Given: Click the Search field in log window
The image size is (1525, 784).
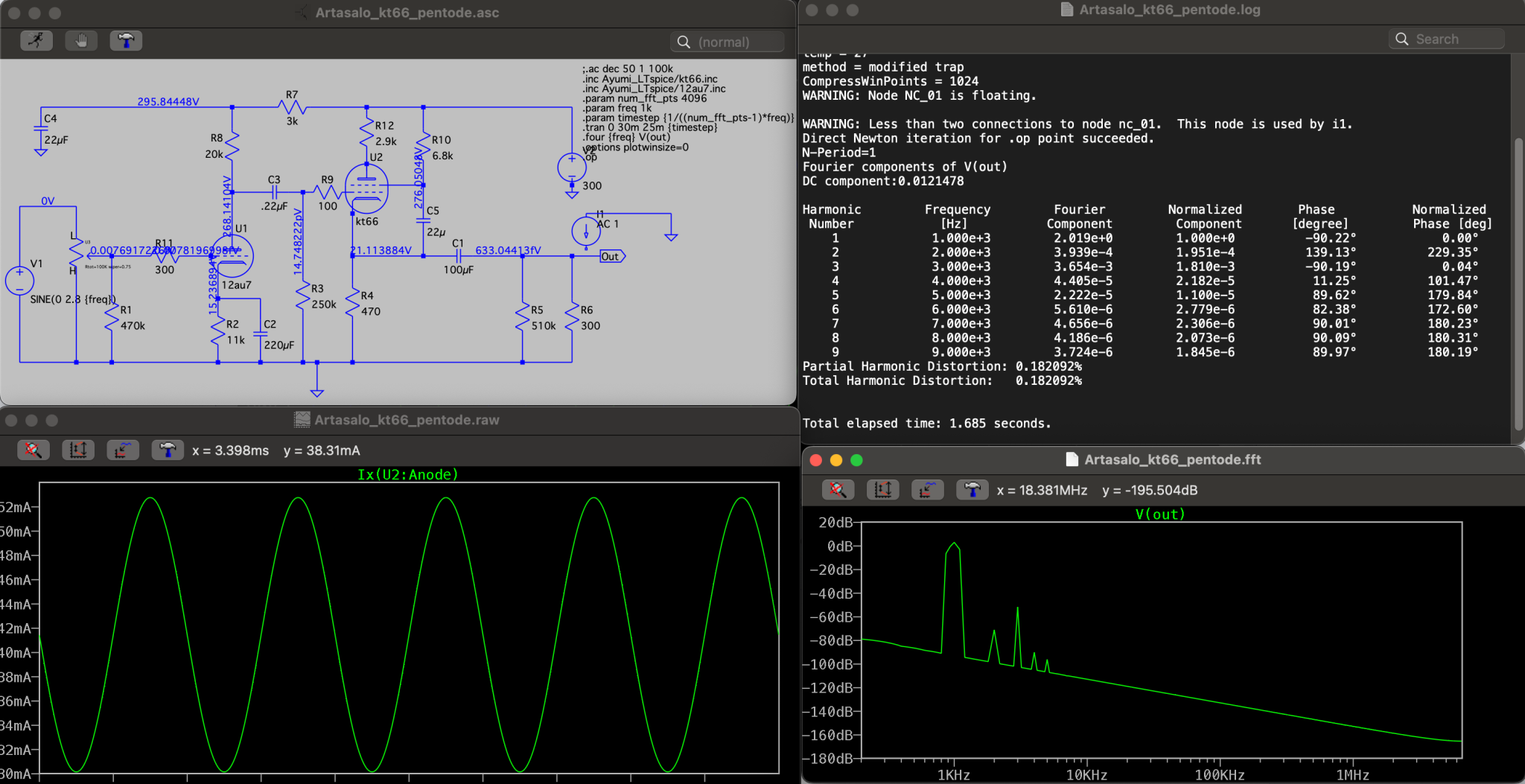Looking at the screenshot, I should (x=1447, y=39).
